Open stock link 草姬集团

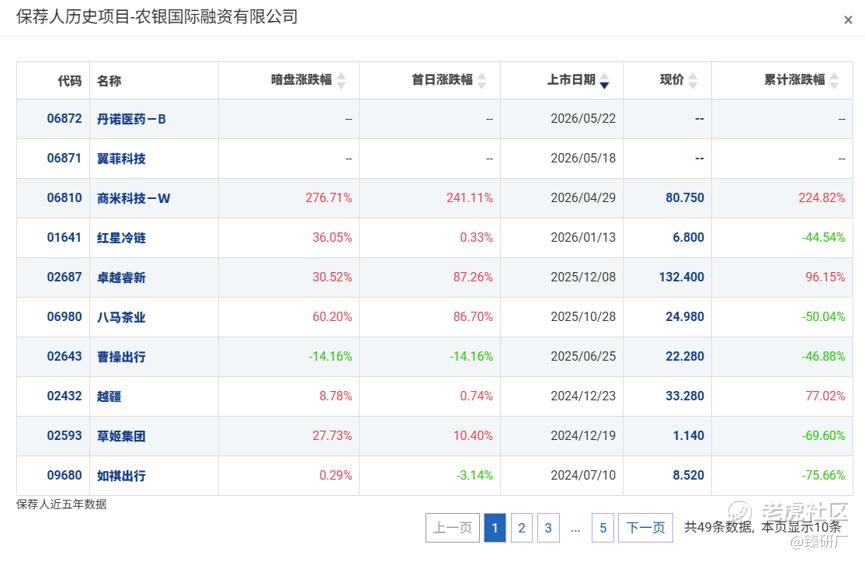121,436
